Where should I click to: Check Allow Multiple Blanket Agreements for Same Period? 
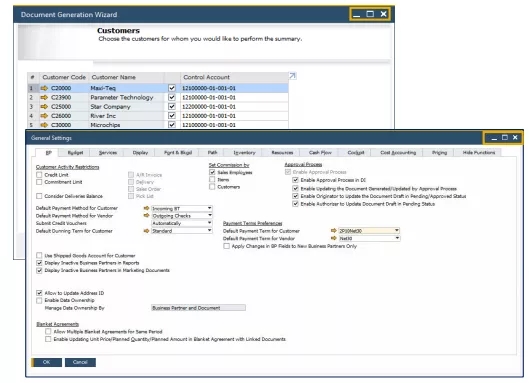pyautogui.click(x=48, y=331)
